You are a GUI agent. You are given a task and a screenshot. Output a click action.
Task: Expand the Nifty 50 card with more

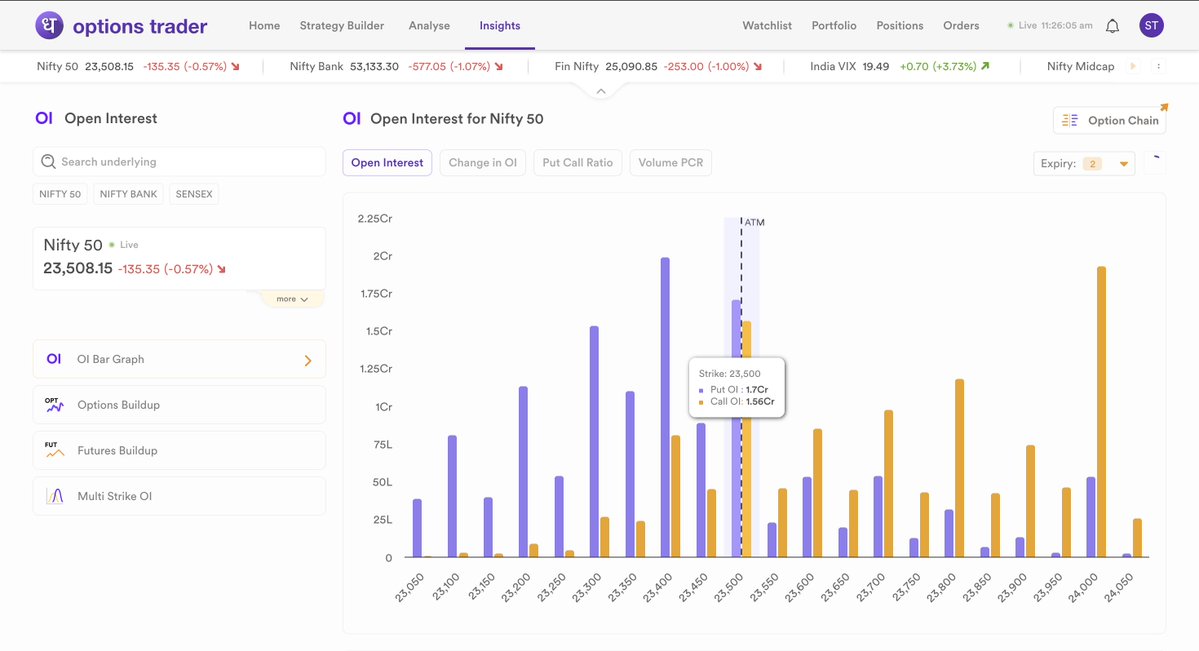tap(292, 299)
